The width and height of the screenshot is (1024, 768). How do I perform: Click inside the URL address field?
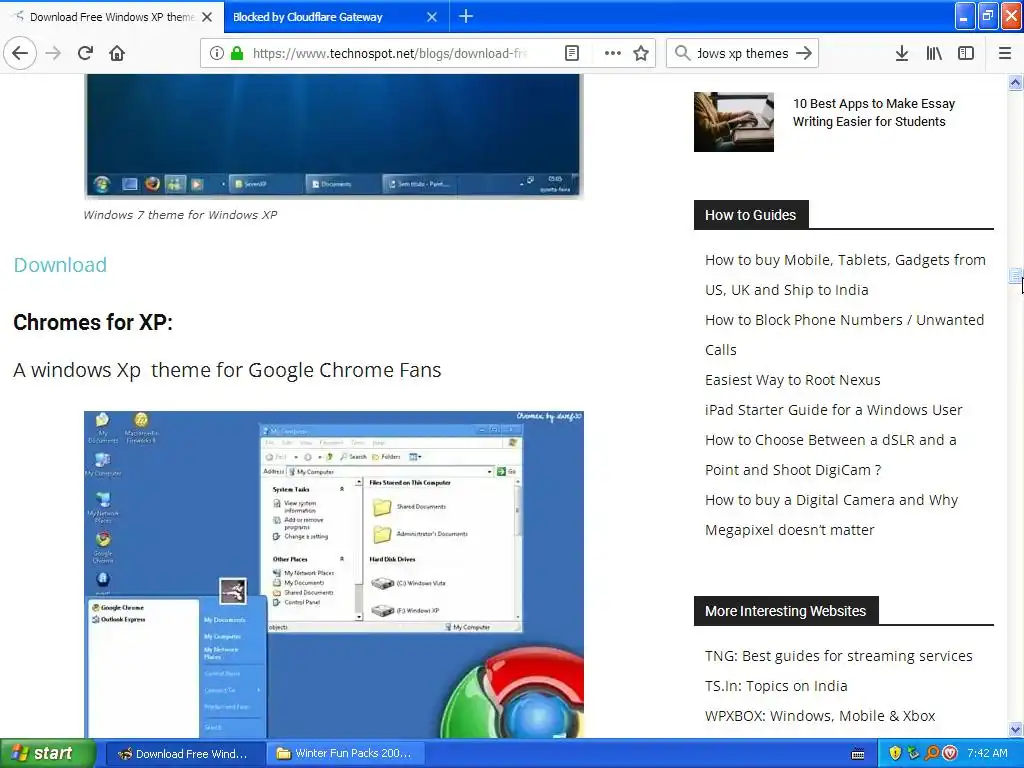point(391,53)
